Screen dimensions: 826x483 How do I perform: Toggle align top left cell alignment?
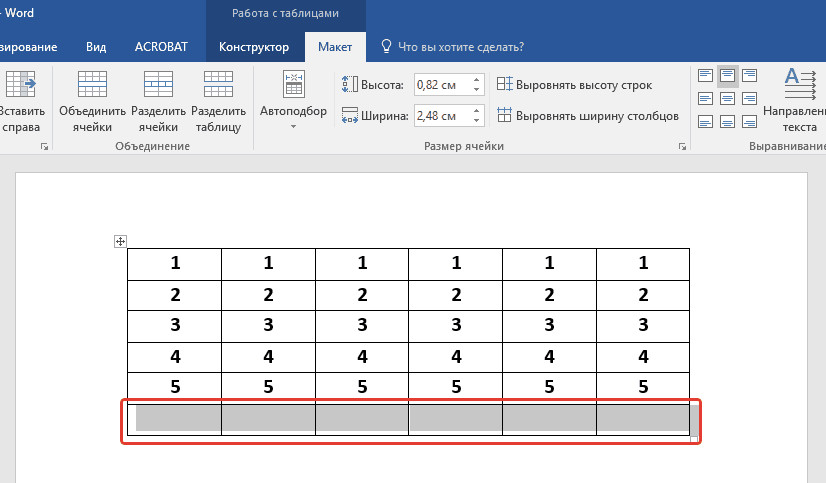(705, 76)
